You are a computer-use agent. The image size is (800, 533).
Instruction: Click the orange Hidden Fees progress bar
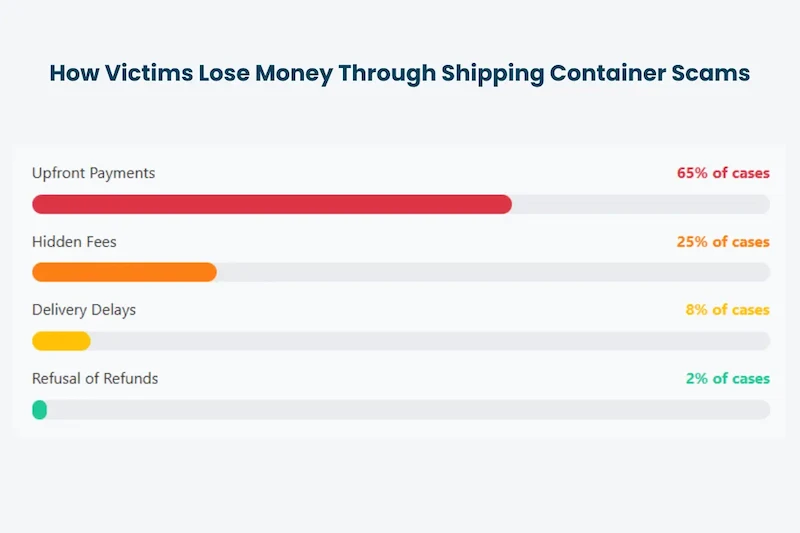(124, 272)
